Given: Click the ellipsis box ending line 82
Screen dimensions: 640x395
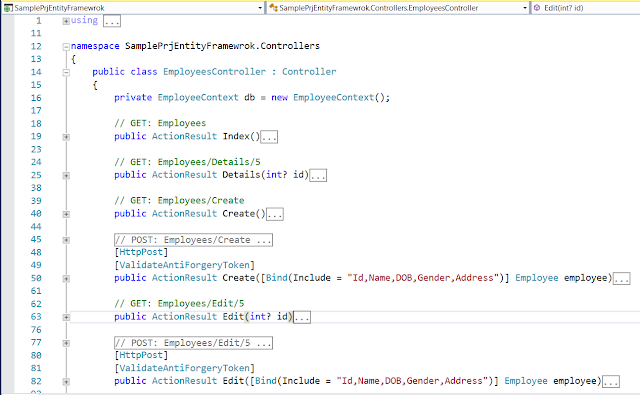Looking at the screenshot, I should (611, 382).
